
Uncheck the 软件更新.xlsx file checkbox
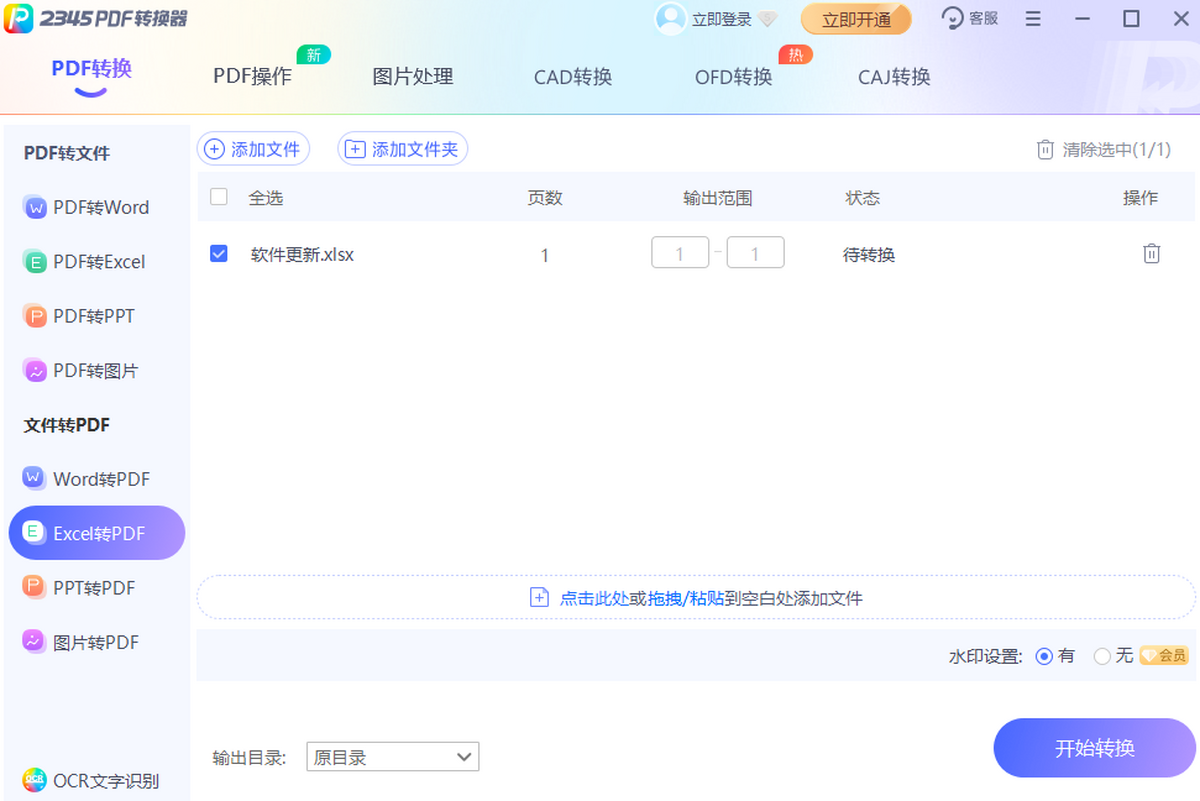[x=219, y=254]
